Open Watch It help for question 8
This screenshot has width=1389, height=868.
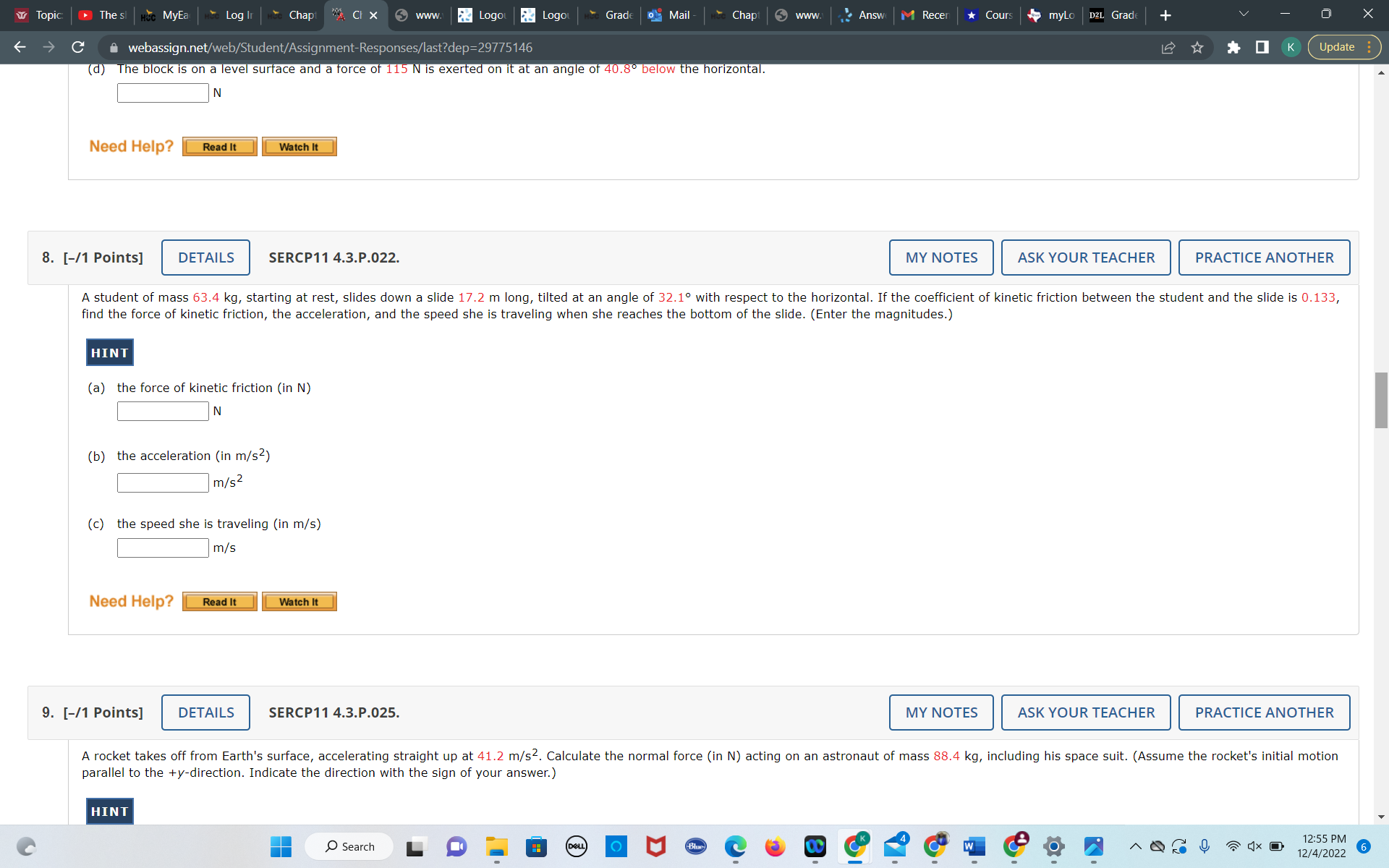299,601
